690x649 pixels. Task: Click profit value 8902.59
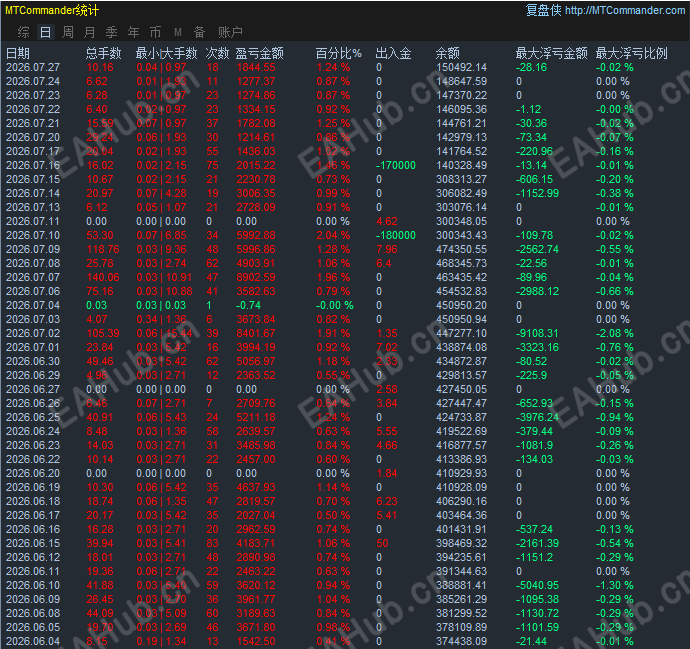[x=256, y=277]
